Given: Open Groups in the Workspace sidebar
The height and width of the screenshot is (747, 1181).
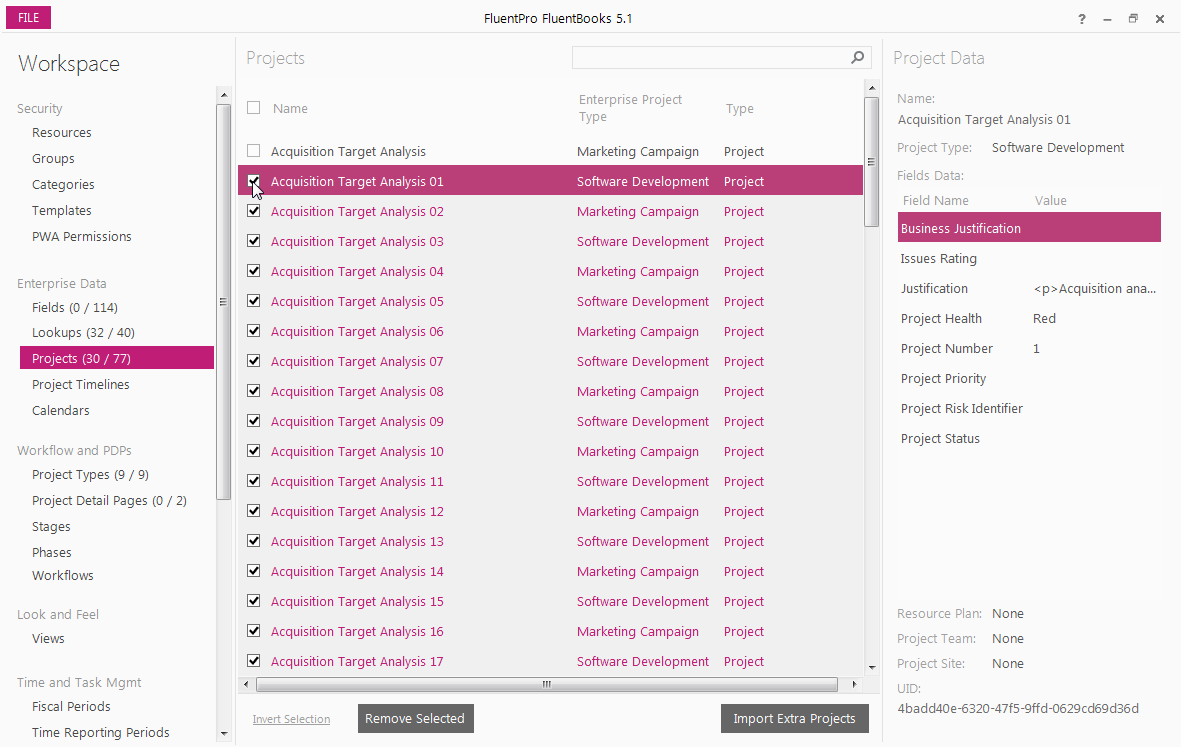Looking at the screenshot, I should pyautogui.click(x=53, y=159).
